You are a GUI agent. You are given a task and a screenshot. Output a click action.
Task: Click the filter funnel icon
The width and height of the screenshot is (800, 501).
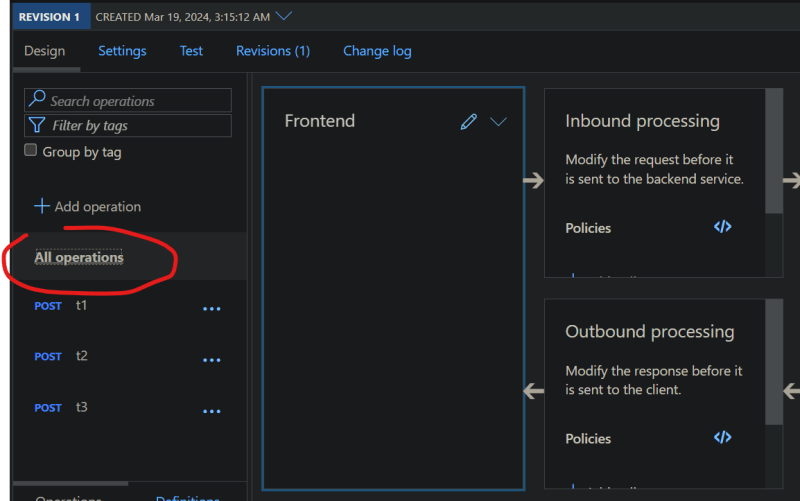coord(37,125)
